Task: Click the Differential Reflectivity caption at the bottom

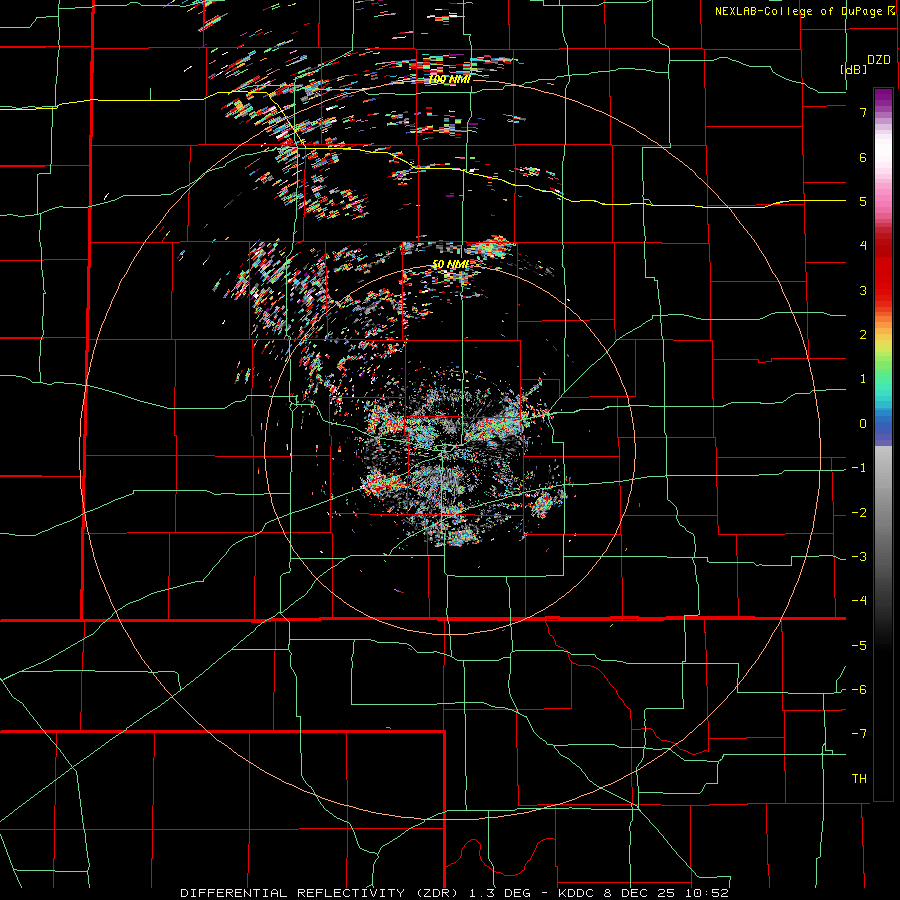Action: [454, 893]
